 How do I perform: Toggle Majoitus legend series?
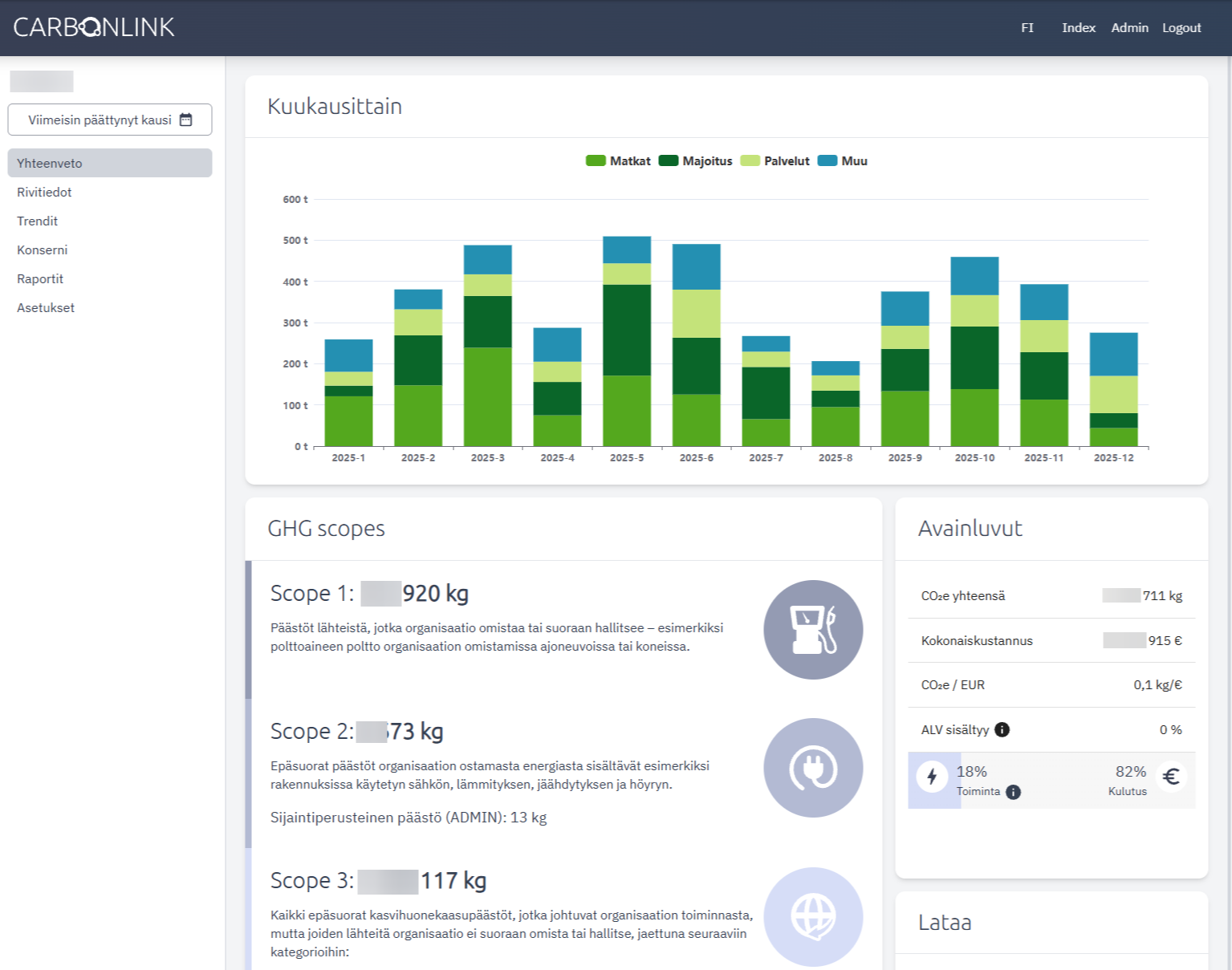pyautogui.click(x=695, y=161)
